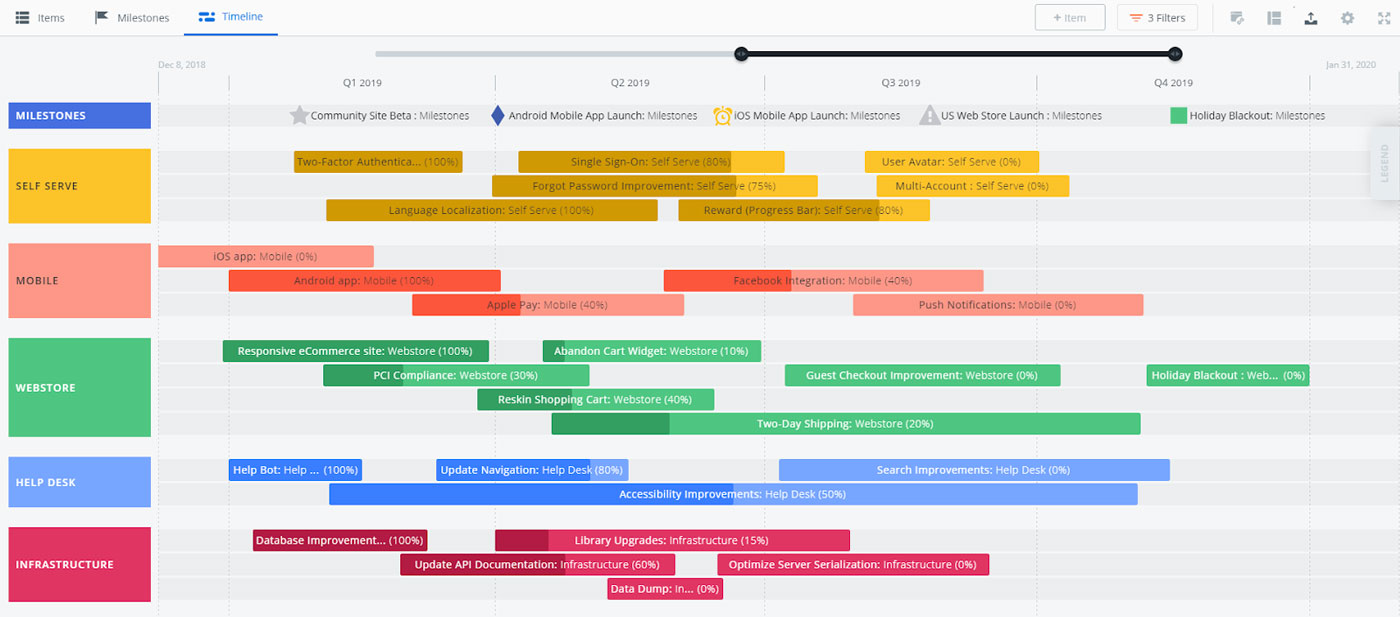1400x617 pixels.
Task: Click the Community Site Beta star milestone
Action: coord(299,115)
